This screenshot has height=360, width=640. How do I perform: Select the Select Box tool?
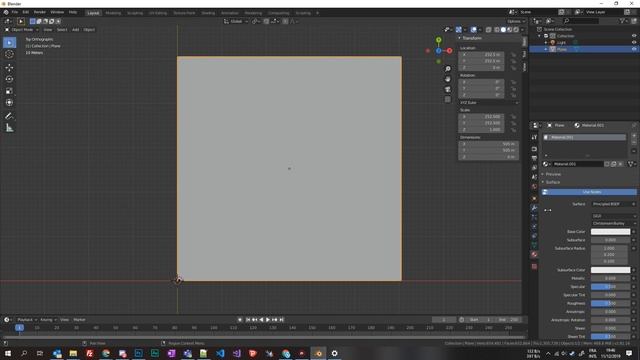click(9, 42)
